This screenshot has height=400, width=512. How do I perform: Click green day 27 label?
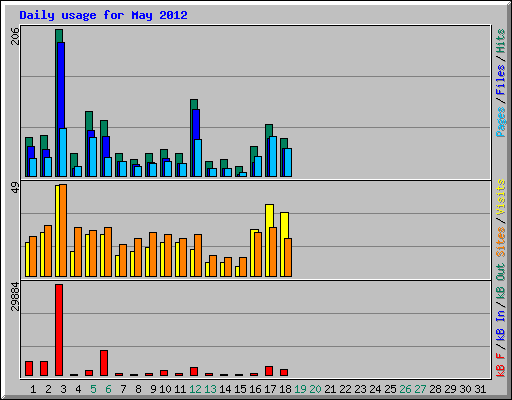point(420,389)
